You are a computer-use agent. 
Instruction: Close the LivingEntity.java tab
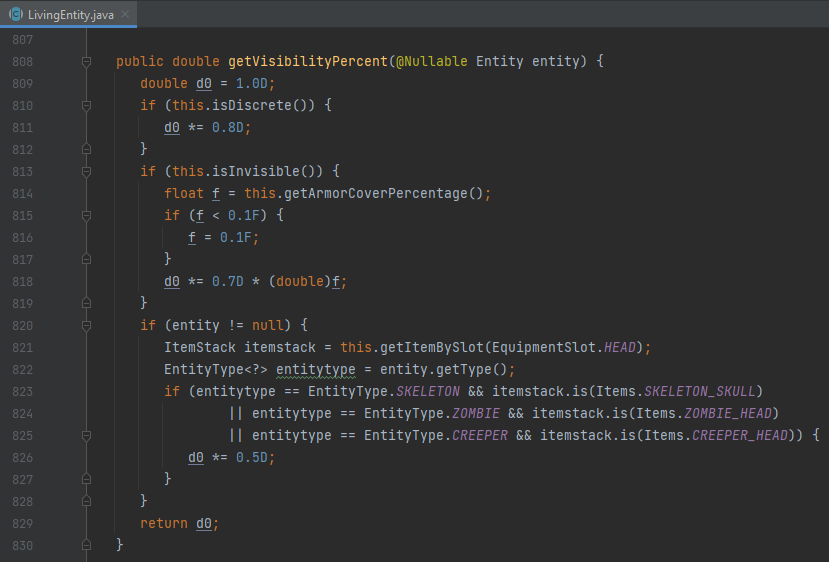point(123,14)
